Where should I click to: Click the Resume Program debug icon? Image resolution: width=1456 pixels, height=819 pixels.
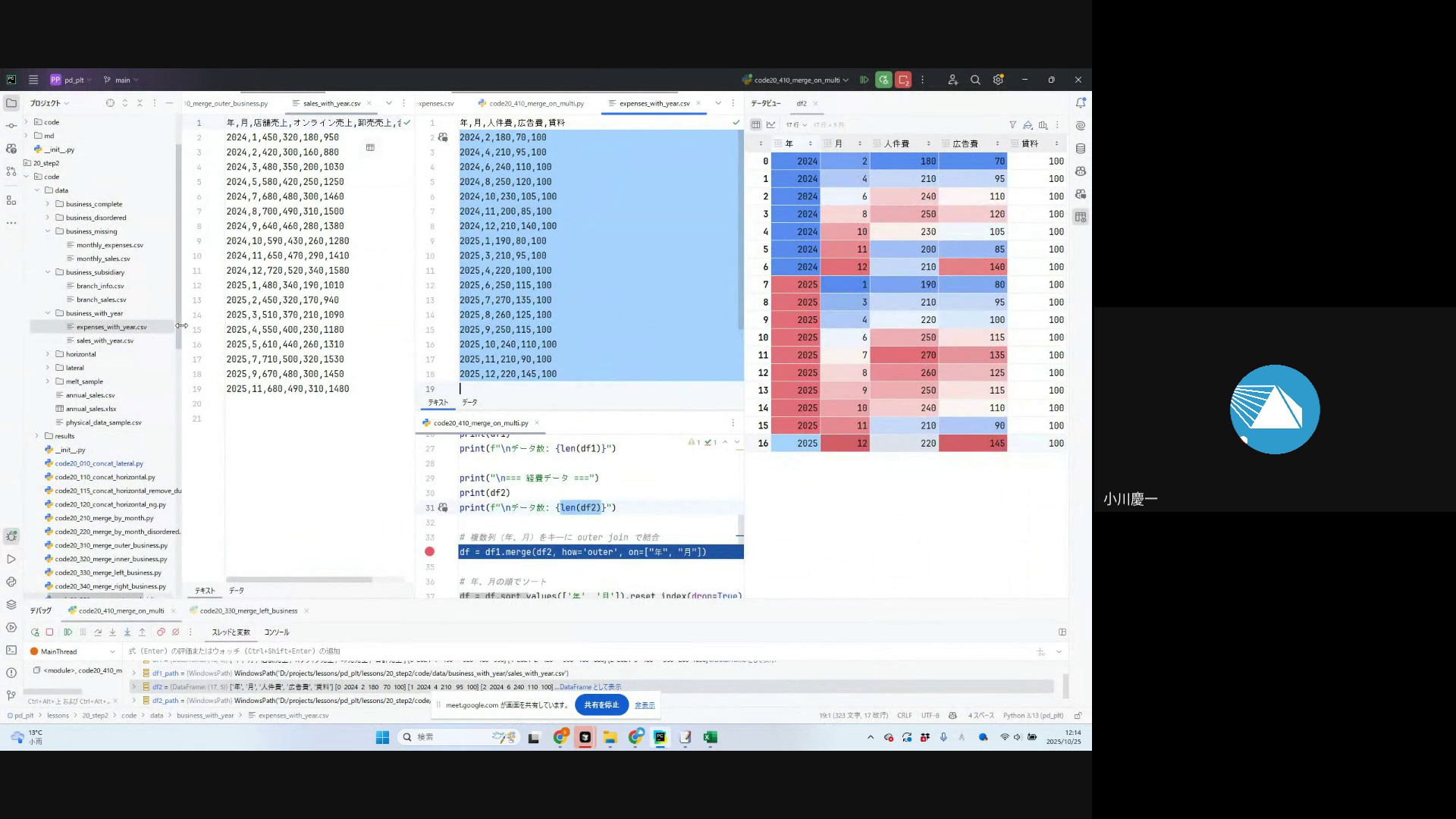pyautogui.click(x=68, y=632)
